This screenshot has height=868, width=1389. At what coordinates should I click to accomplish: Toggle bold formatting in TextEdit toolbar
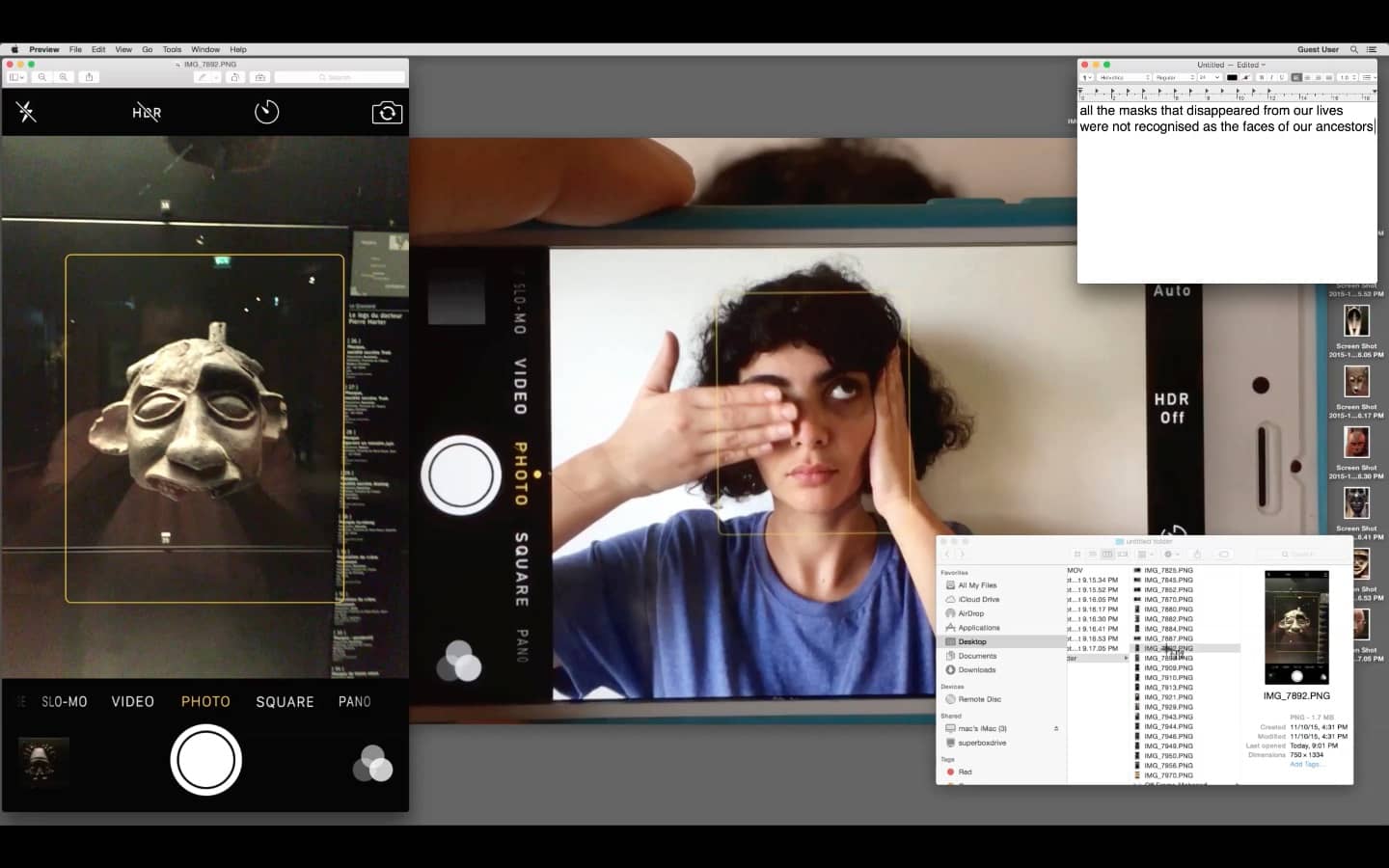[1261, 77]
